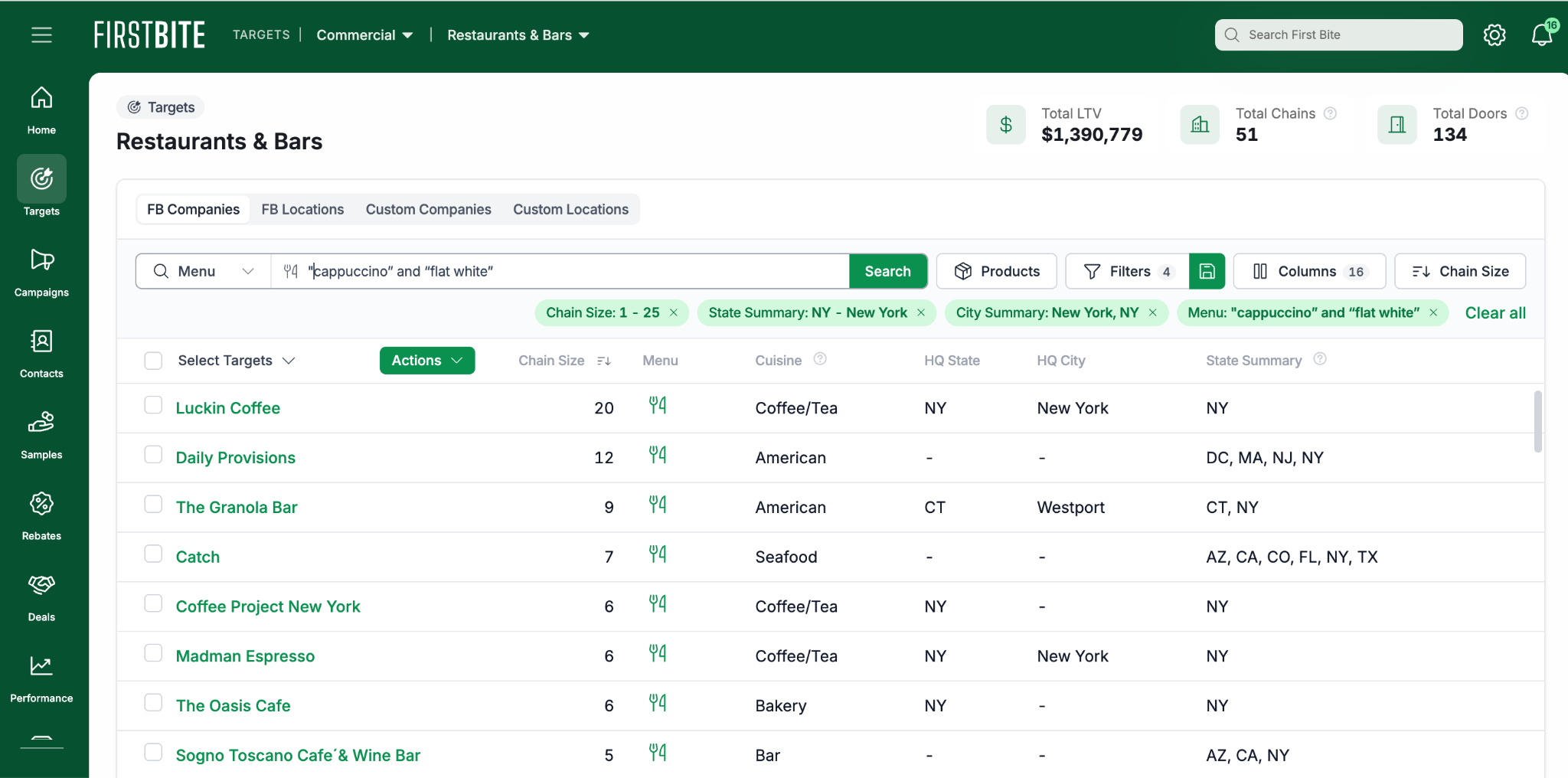Check the Daily Provisions row checkbox
Image resolution: width=1568 pixels, height=778 pixels.
[153, 455]
